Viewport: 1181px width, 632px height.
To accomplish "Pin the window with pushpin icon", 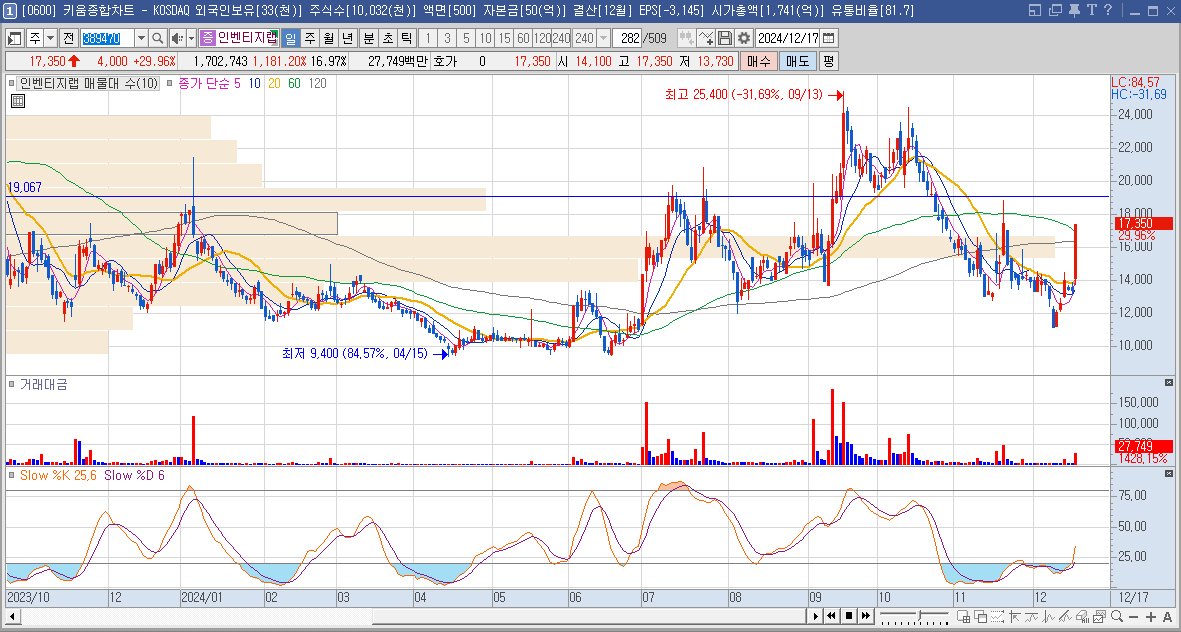I will pos(1074,10).
